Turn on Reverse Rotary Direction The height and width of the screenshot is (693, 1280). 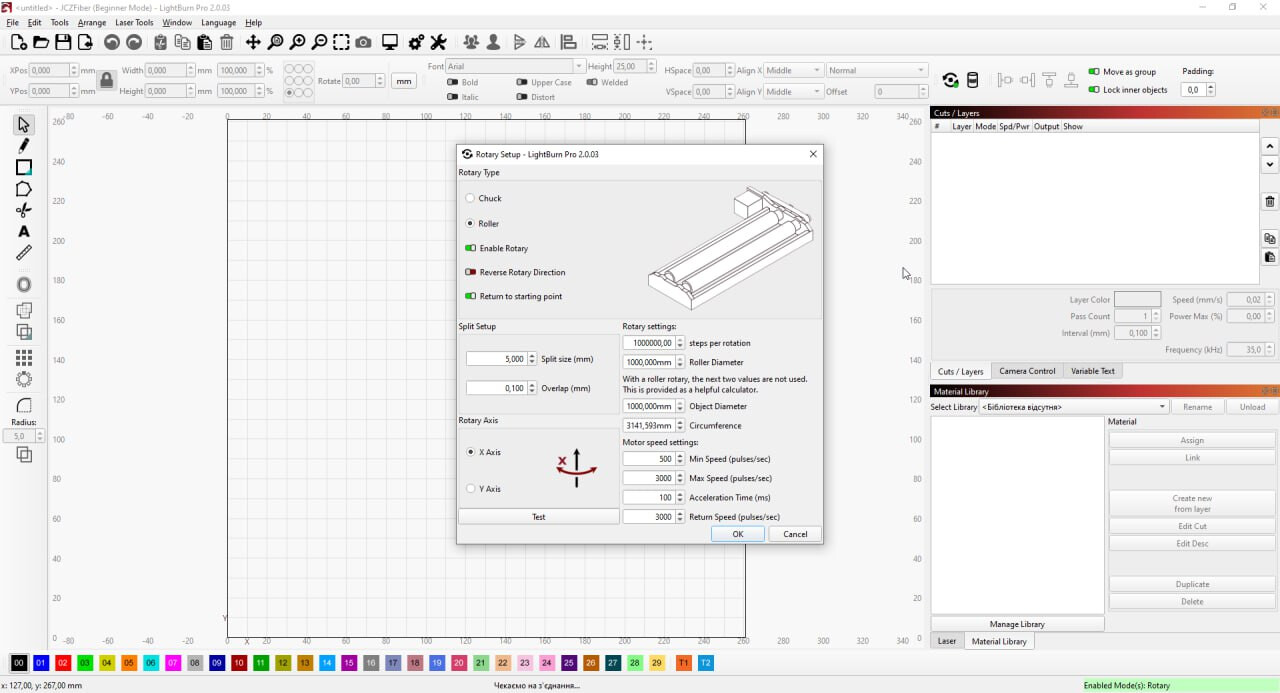click(470, 272)
